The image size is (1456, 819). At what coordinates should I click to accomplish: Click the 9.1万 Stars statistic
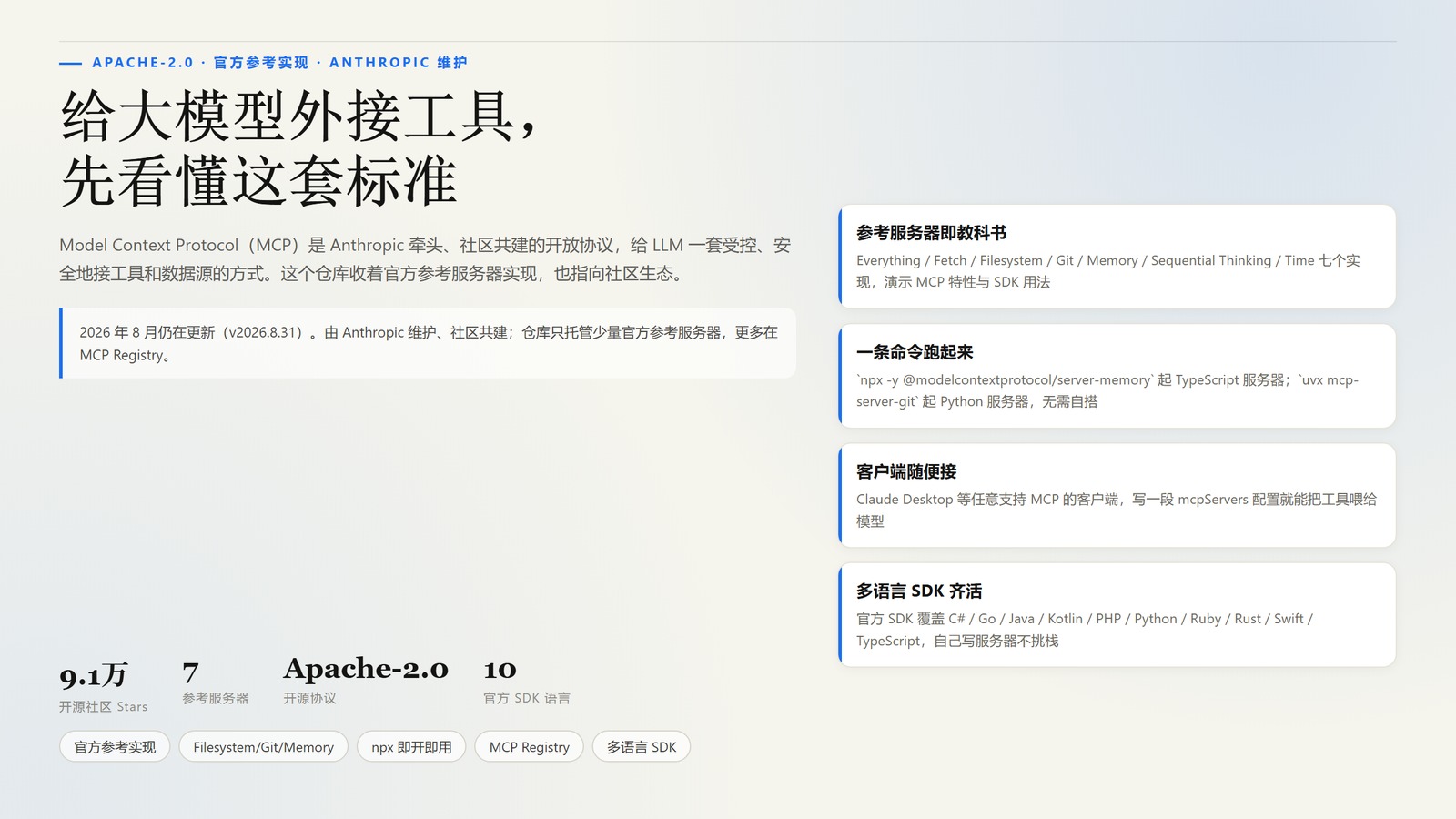(103, 687)
